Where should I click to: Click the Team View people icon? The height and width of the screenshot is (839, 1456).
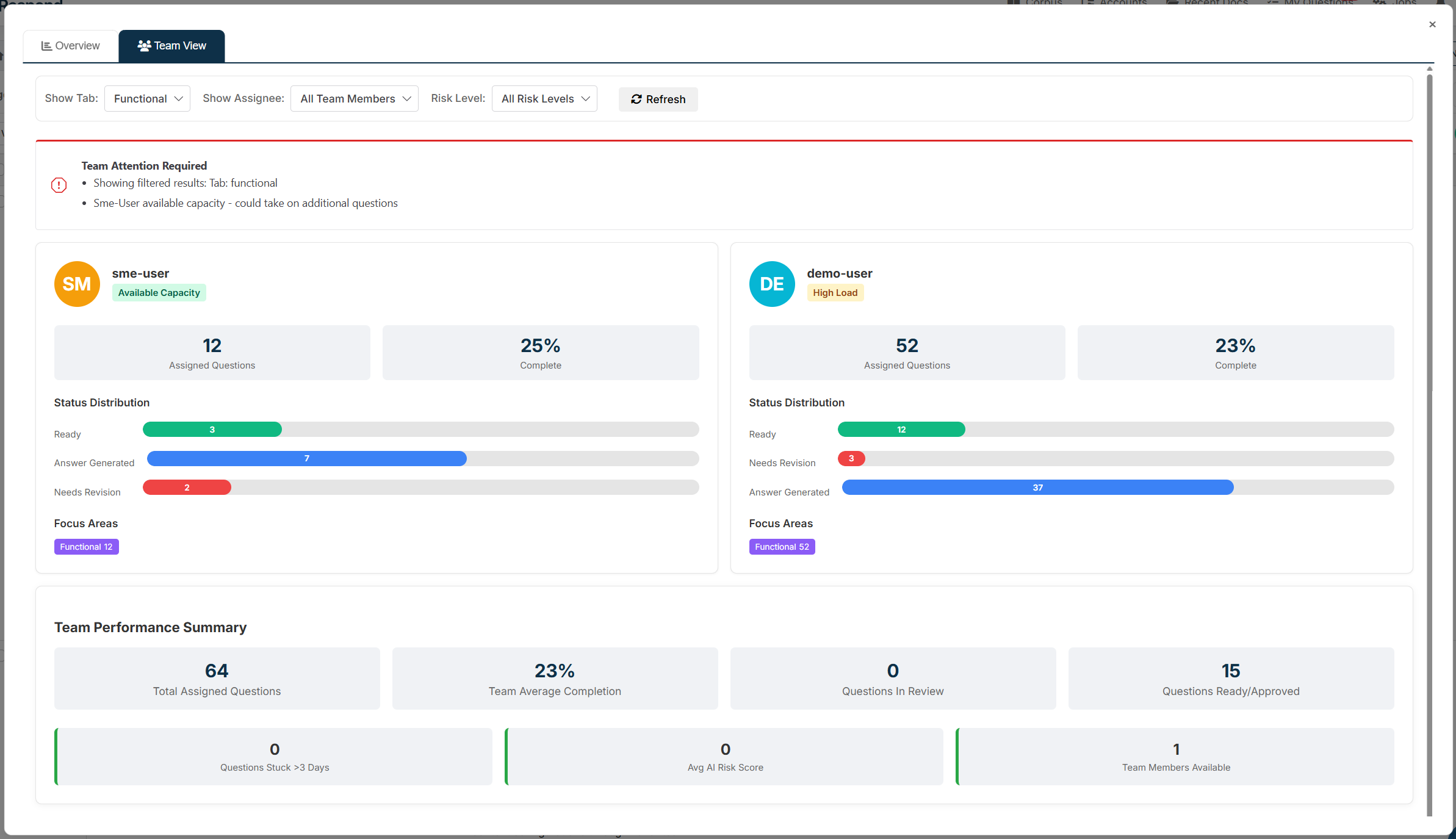tap(144, 46)
